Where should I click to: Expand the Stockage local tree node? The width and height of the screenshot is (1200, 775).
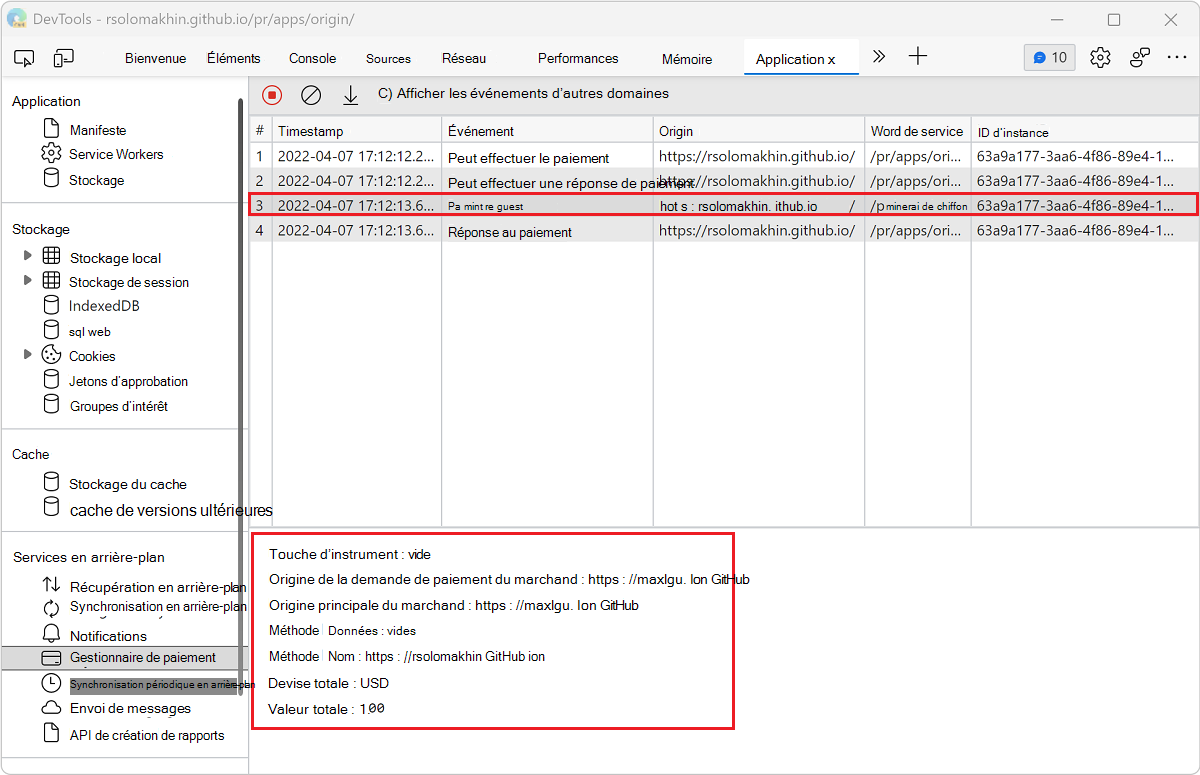pyautogui.click(x=27, y=257)
